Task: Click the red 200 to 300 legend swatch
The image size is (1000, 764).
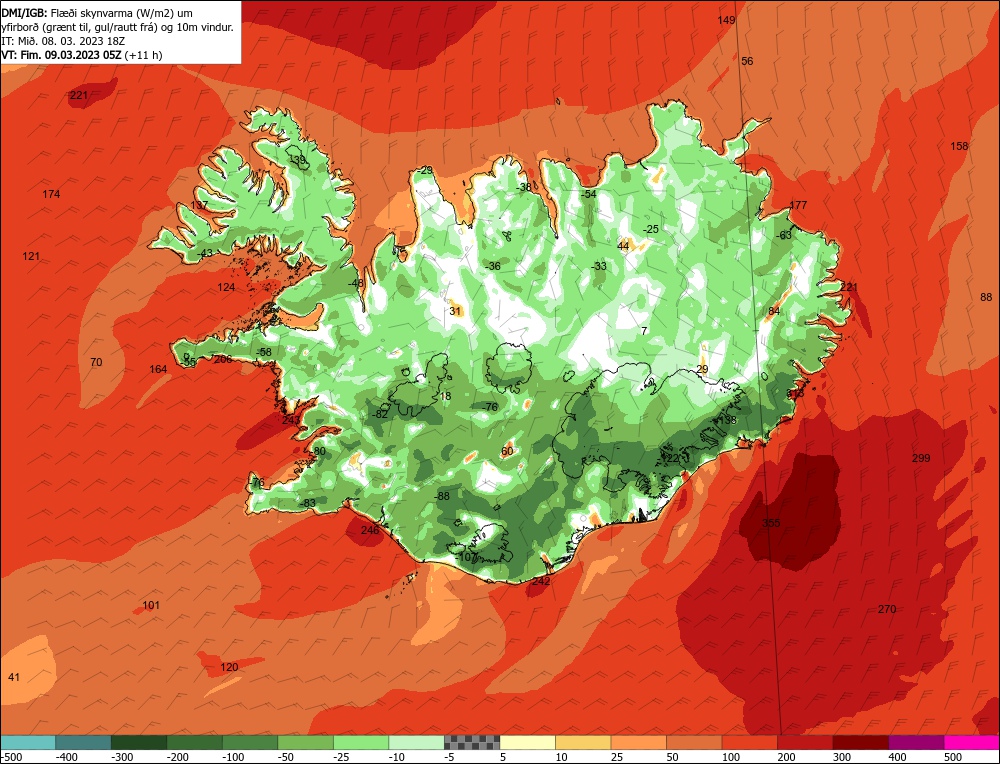Action: coord(805,742)
